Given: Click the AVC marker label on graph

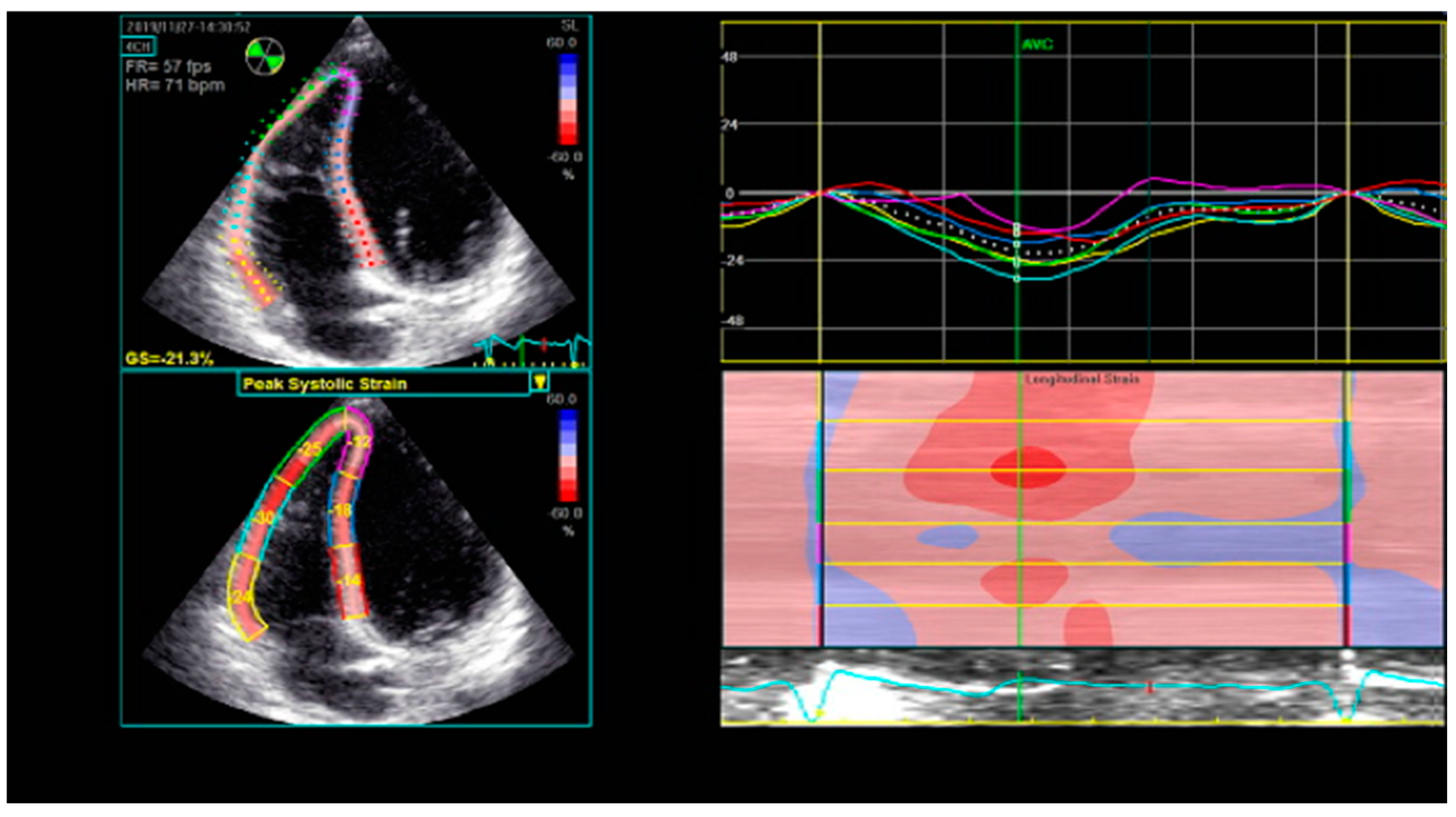Looking at the screenshot, I should 1037,45.
